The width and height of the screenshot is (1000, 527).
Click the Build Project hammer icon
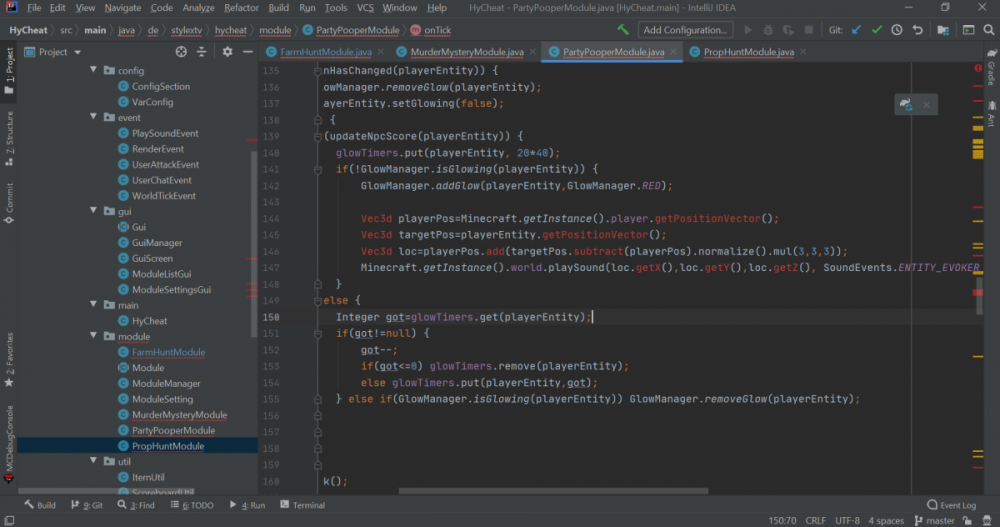pos(623,29)
